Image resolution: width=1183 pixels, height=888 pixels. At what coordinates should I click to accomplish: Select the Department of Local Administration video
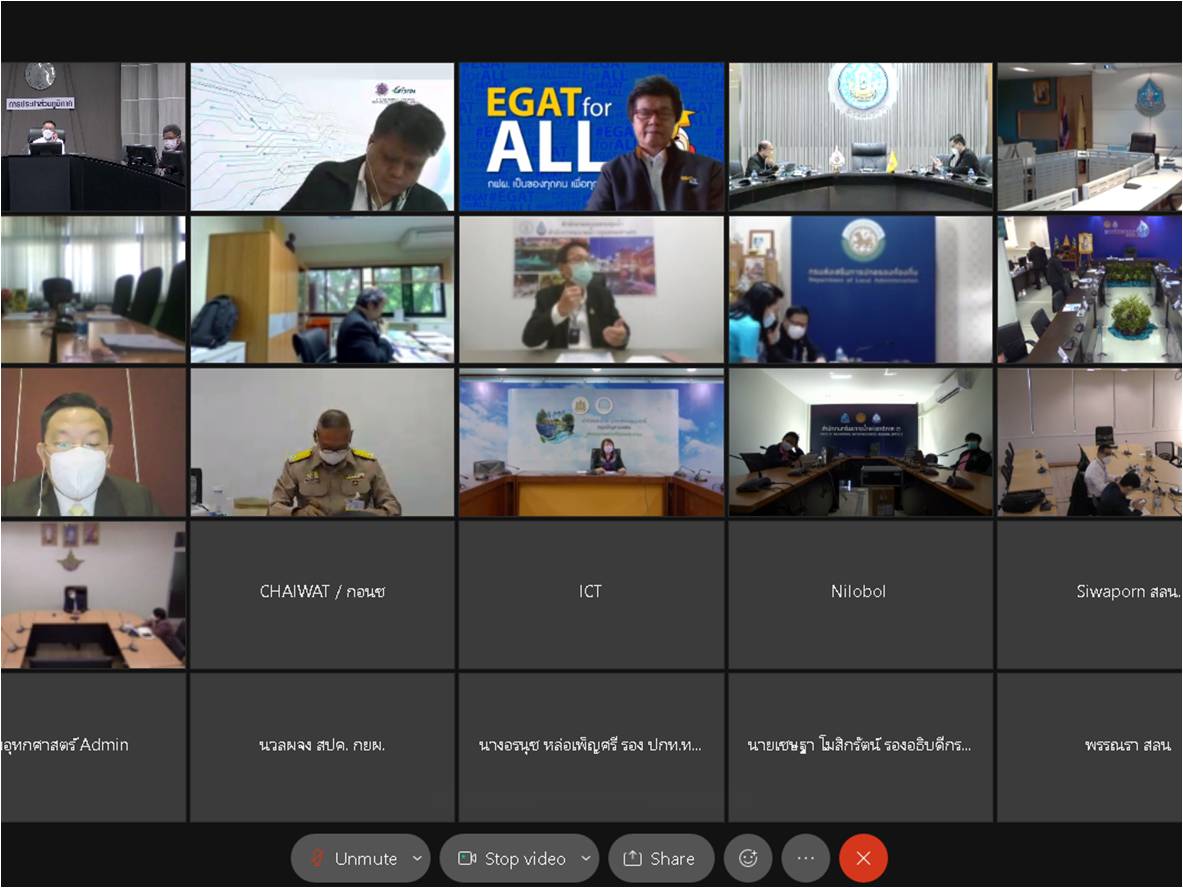click(x=859, y=289)
